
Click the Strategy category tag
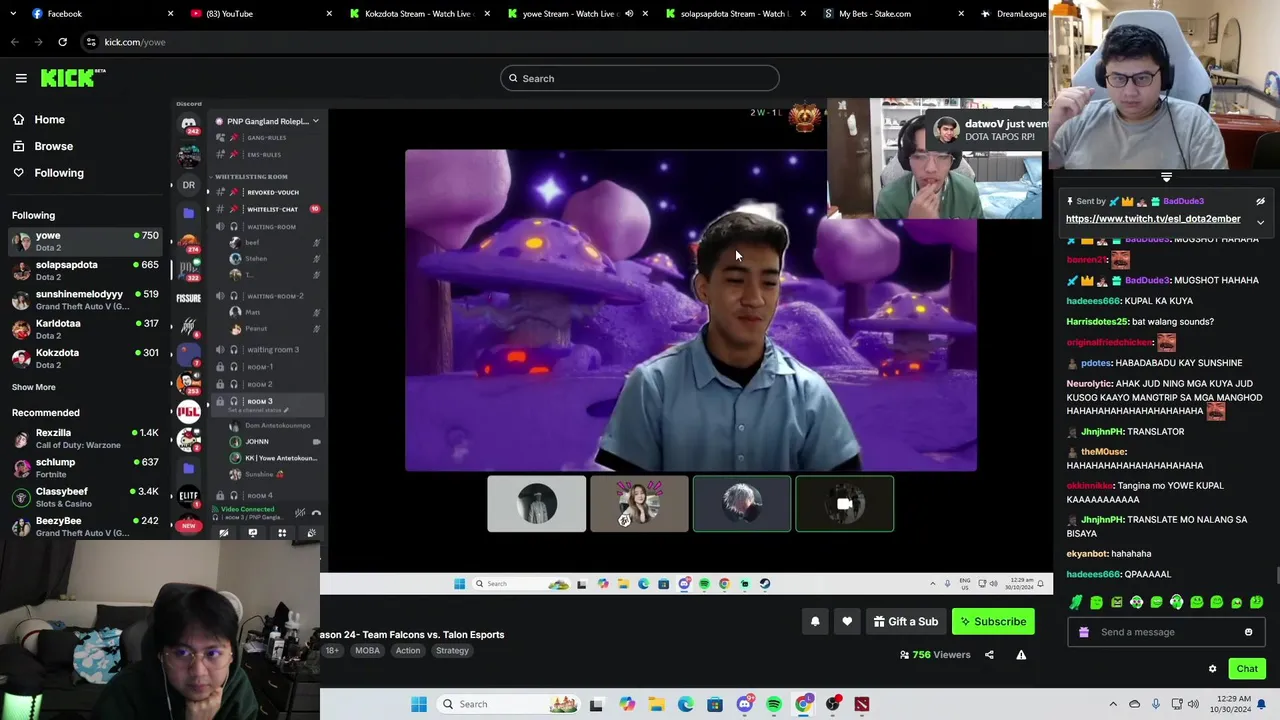pyautogui.click(x=452, y=651)
